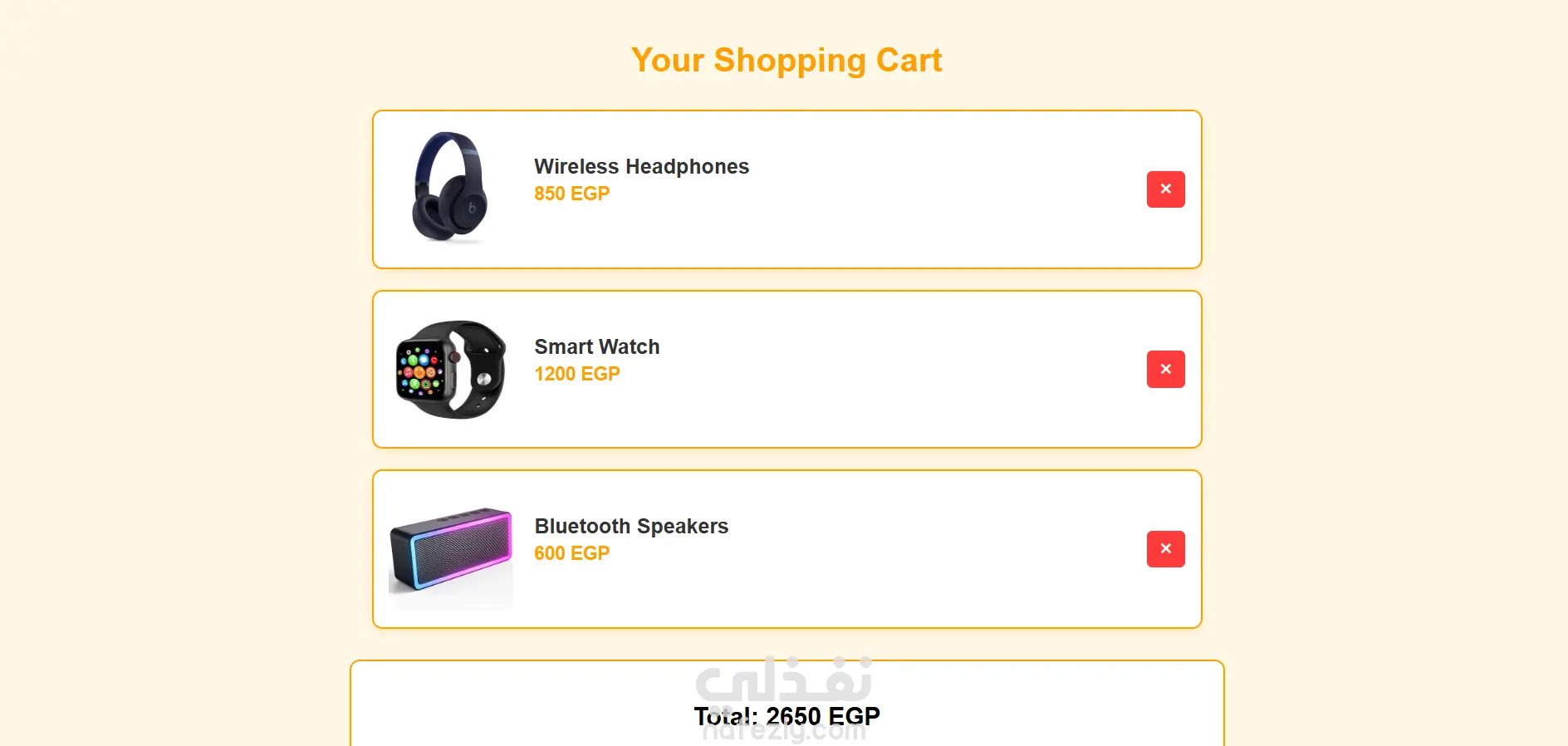Click the Wireless Headphones product name
This screenshot has width=1568, height=746.
point(641,166)
